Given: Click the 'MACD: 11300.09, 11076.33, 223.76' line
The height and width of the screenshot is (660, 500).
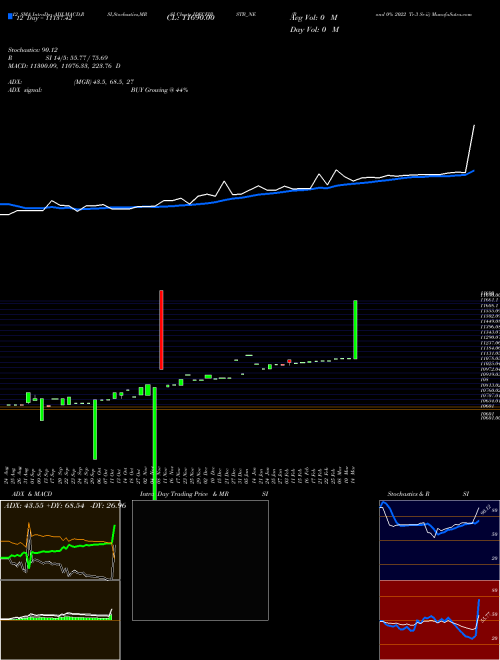Looking at the screenshot, I should (64, 66).
